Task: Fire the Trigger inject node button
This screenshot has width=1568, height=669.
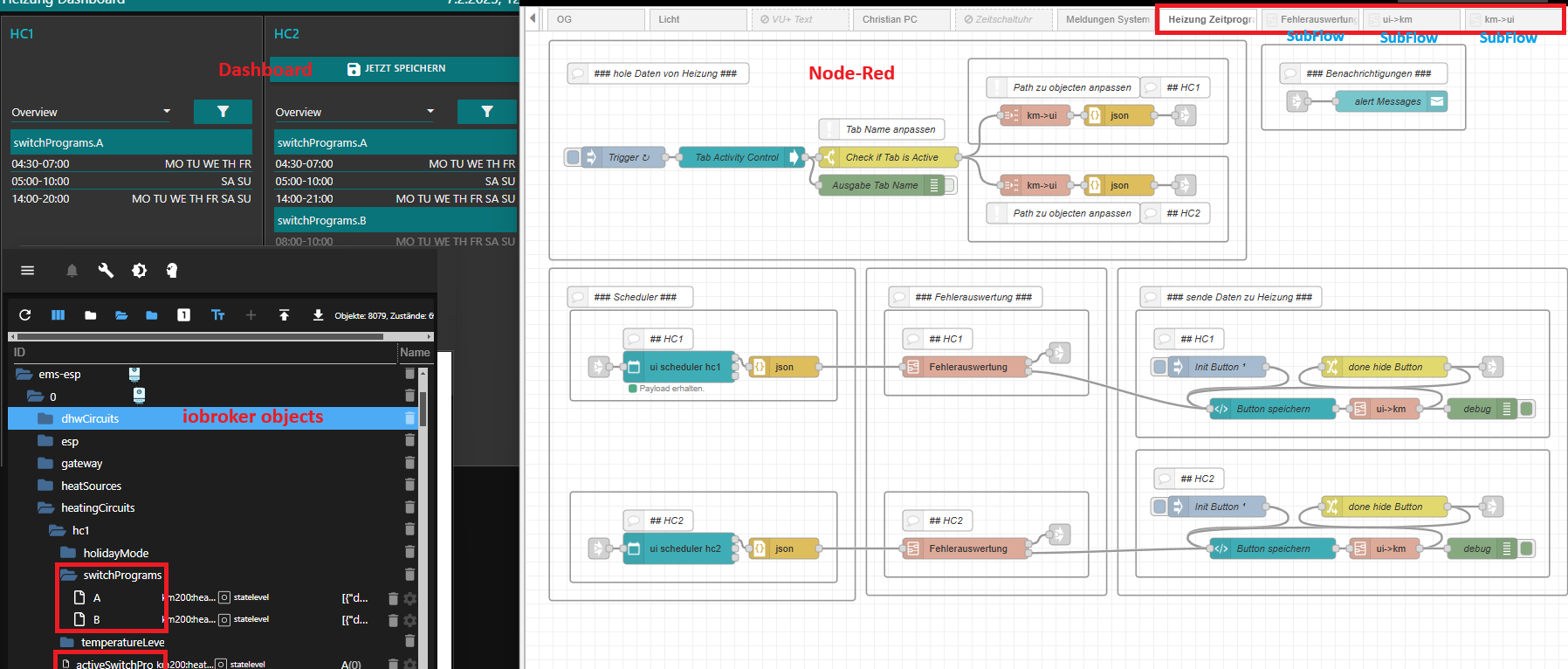Action: [x=573, y=157]
